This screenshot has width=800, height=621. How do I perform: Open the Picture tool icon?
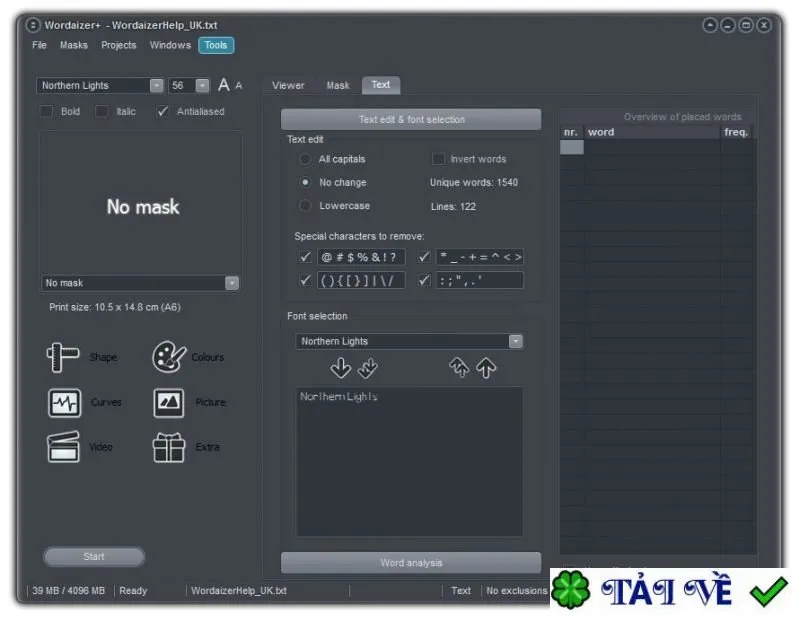168,403
